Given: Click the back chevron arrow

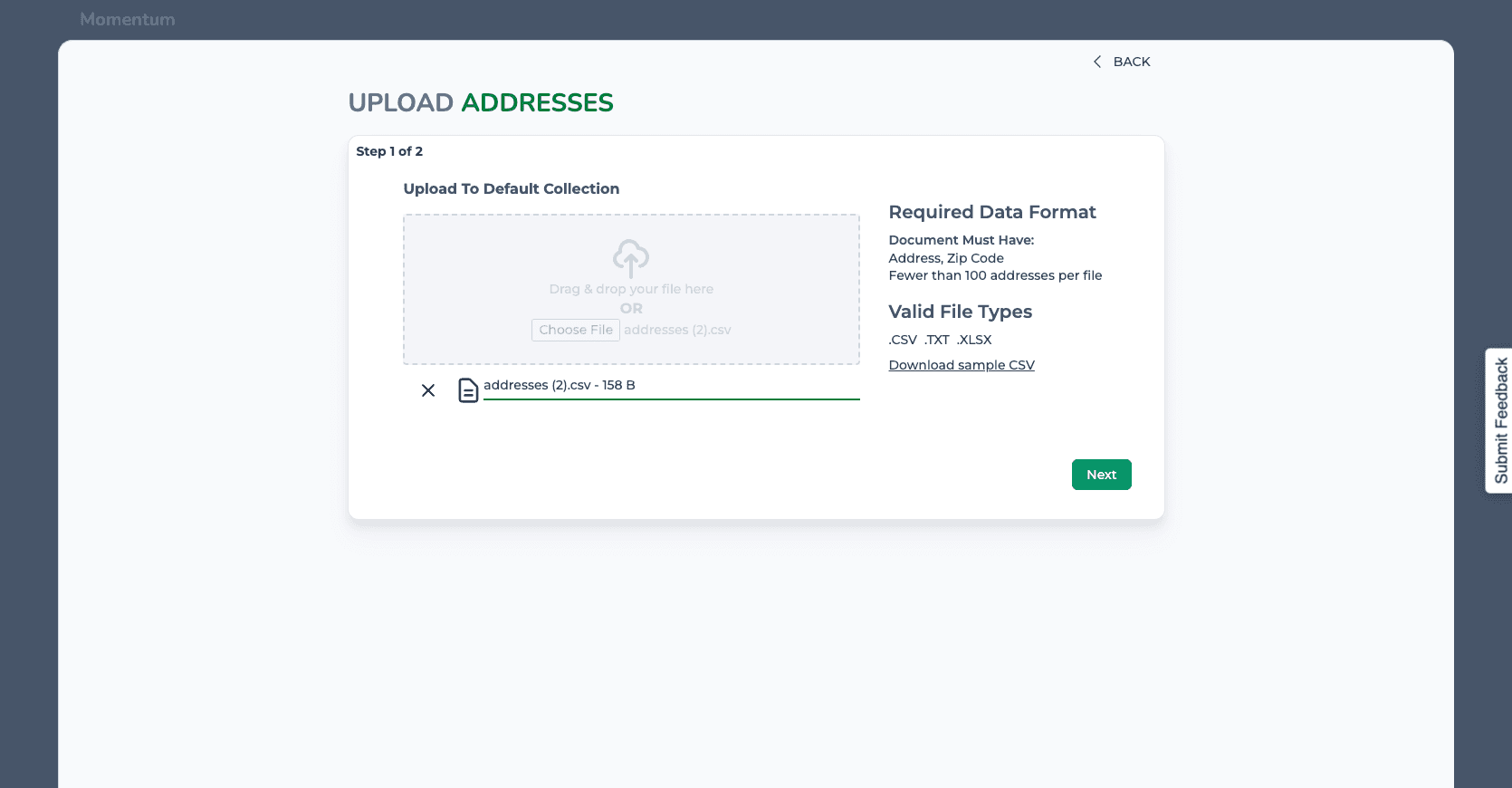Looking at the screenshot, I should point(1097,62).
